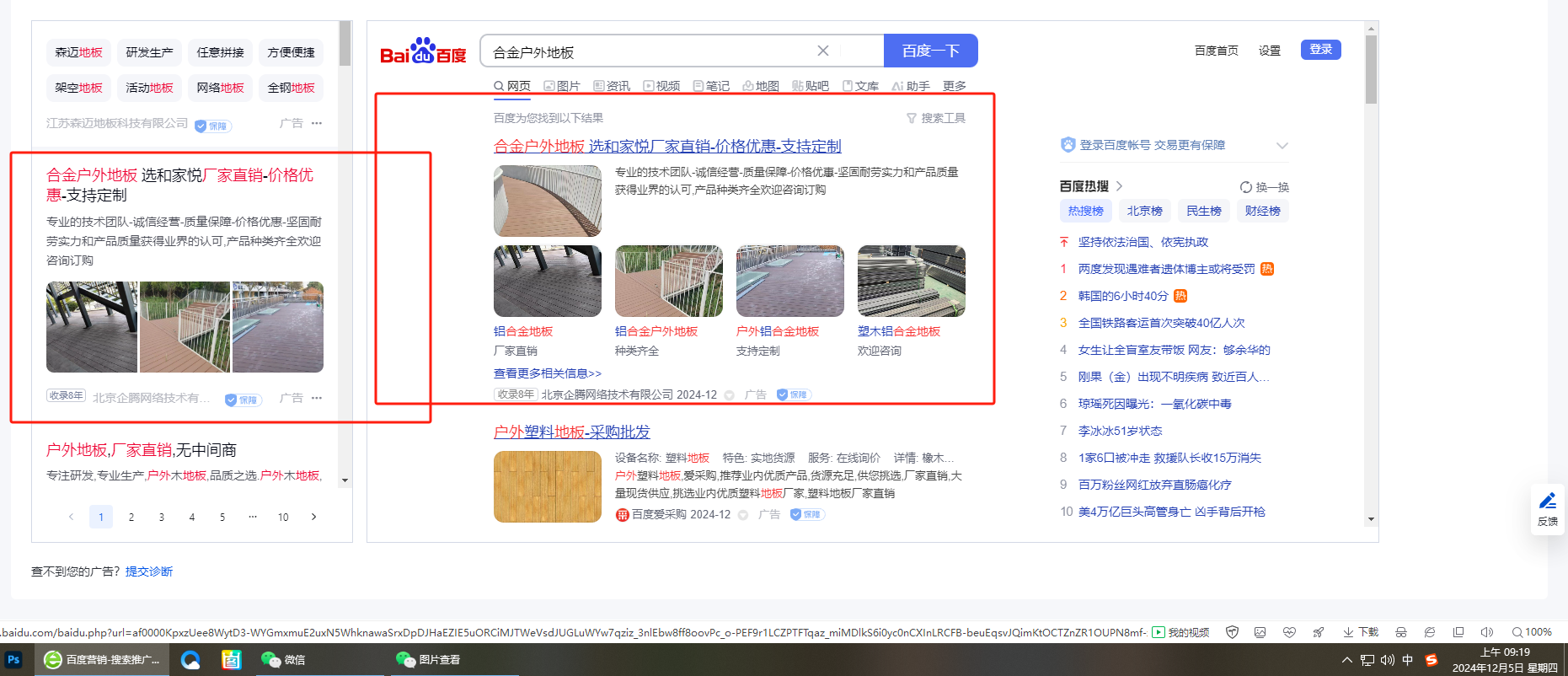Open hot search 李冰冰51岁状态
Screen dimensions: 1568x676
coord(1120,431)
